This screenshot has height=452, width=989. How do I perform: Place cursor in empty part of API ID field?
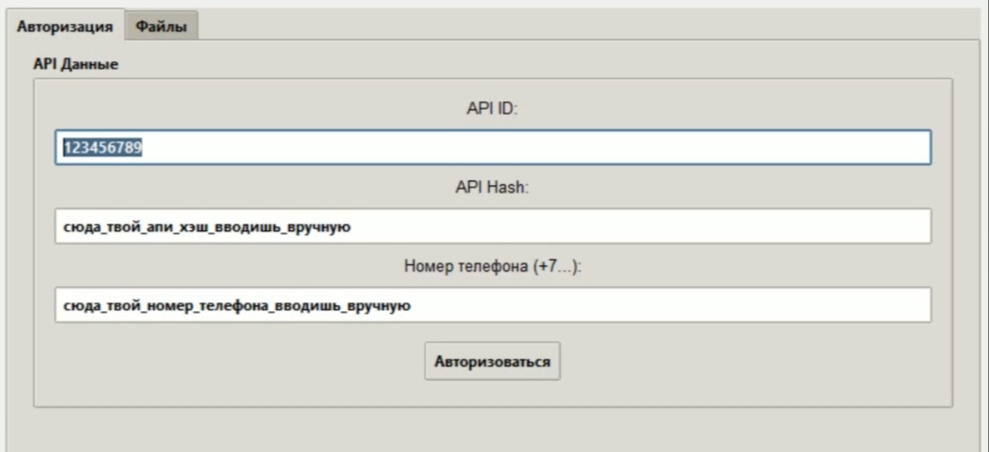pyautogui.click(x=600, y=147)
